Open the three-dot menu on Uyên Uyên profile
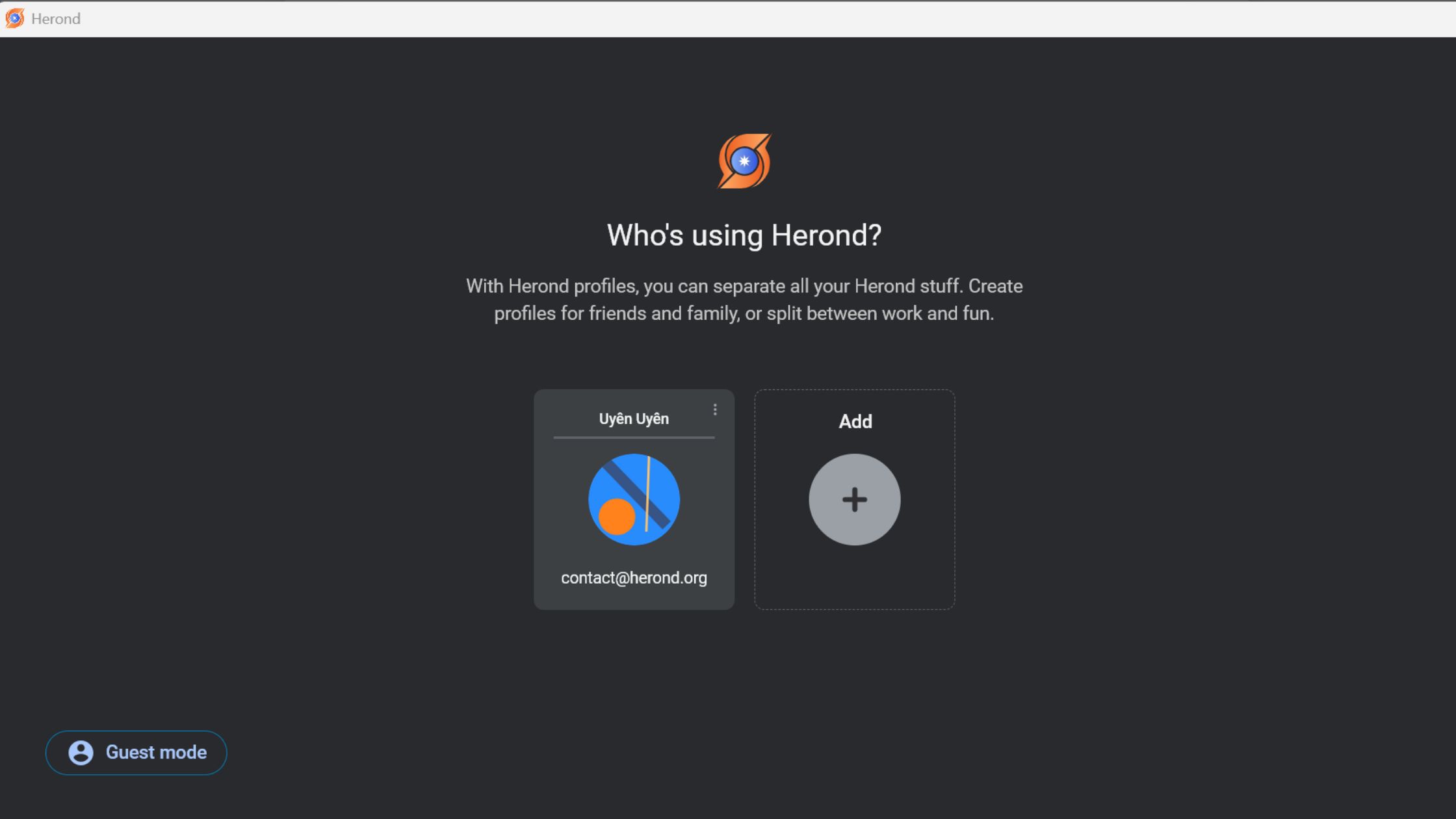Viewport: 1456px width, 819px height. [x=715, y=409]
